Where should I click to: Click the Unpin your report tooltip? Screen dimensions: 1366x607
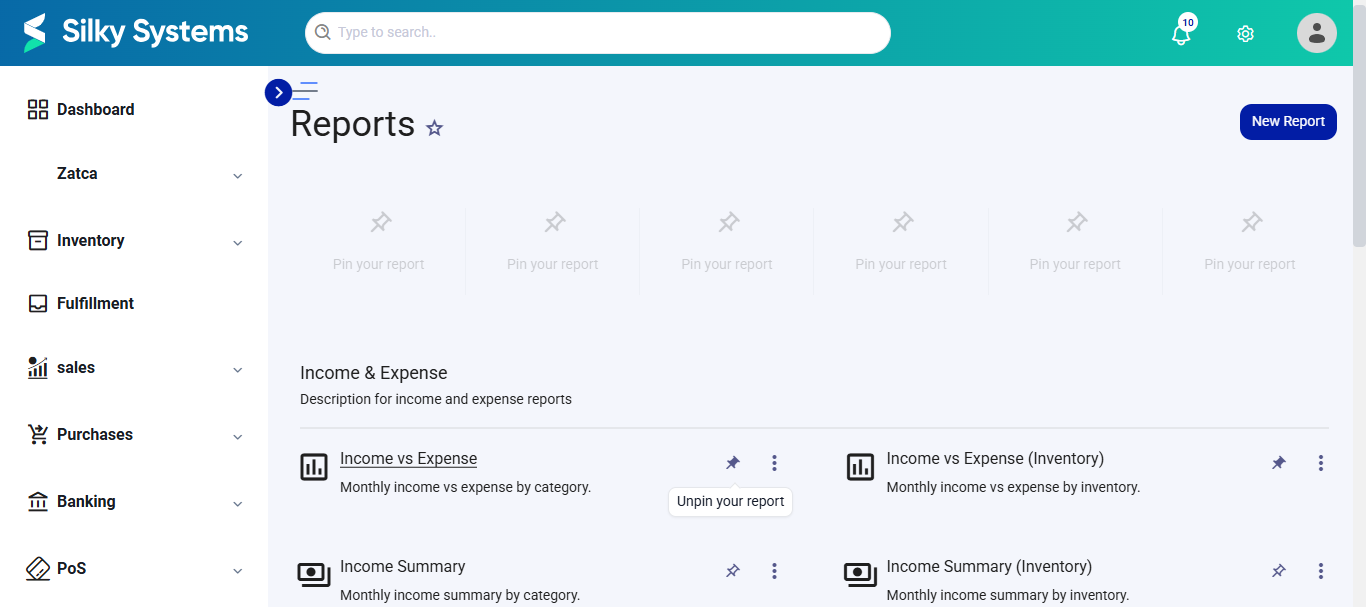click(730, 502)
